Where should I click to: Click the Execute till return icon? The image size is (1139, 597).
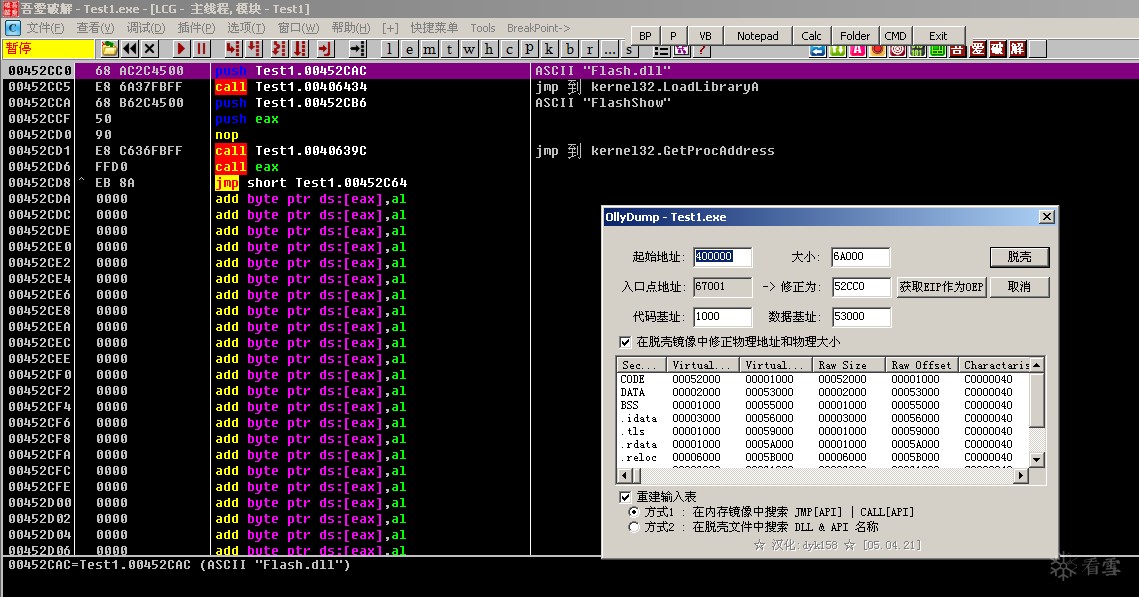coord(325,49)
